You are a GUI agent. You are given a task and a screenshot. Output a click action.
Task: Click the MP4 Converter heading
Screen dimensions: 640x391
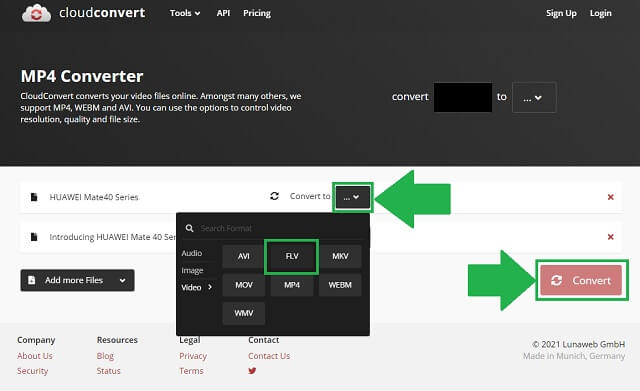coord(82,76)
